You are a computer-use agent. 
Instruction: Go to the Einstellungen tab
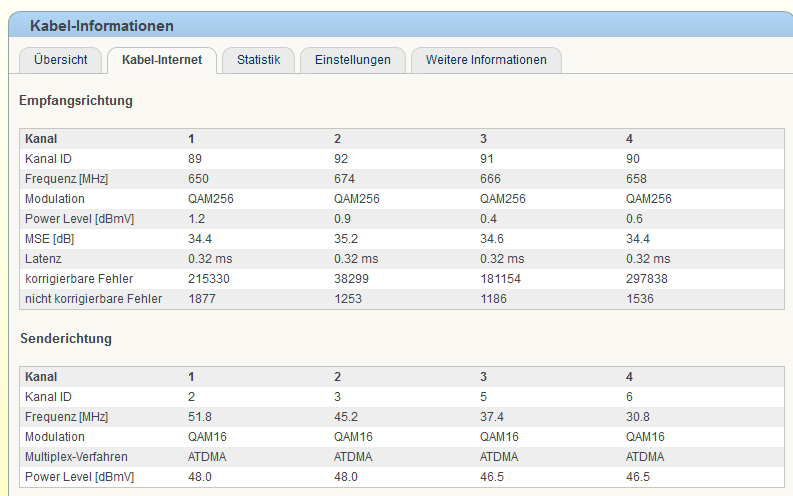pyautogui.click(x=352, y=60)
